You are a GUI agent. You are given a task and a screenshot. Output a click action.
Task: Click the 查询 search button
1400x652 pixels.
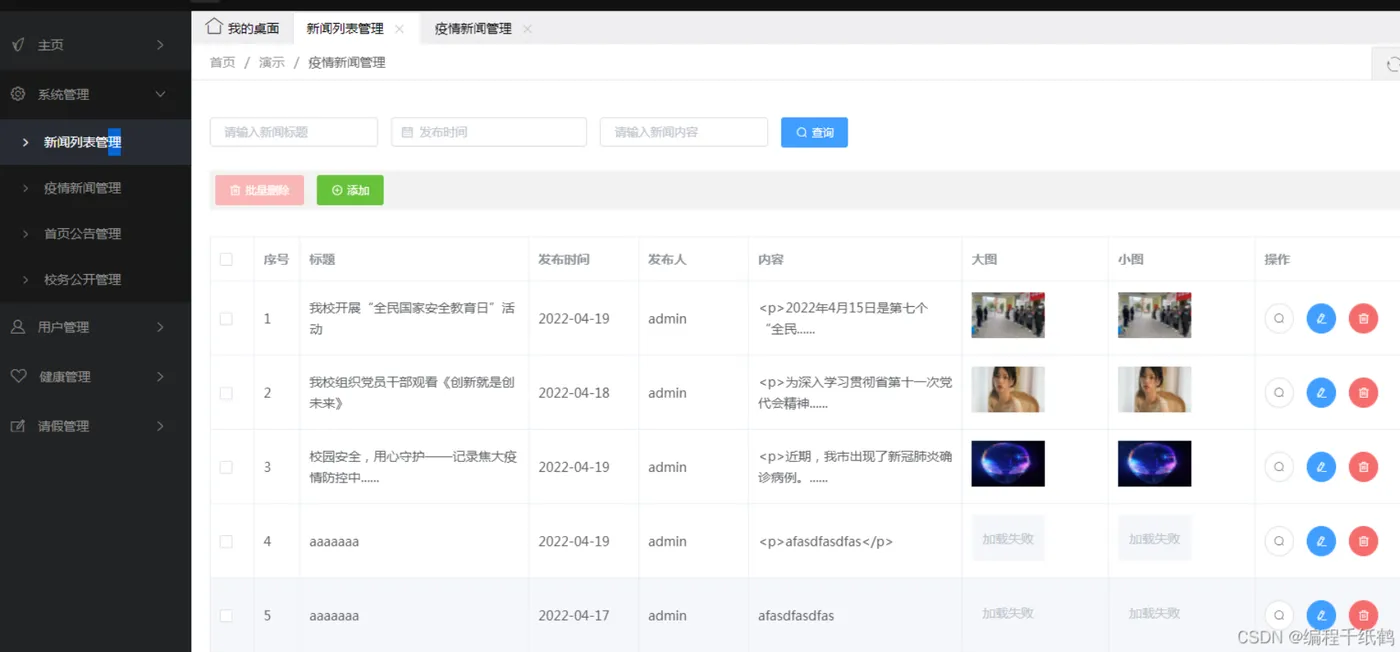[x=814, y=132]
